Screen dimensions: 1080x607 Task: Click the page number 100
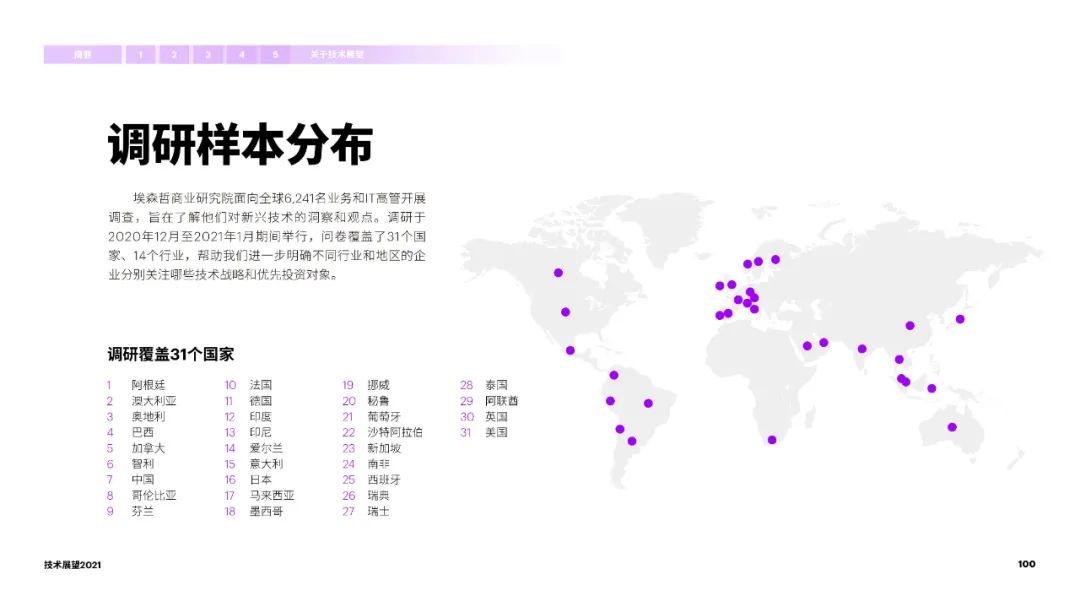pos(1026,564)
